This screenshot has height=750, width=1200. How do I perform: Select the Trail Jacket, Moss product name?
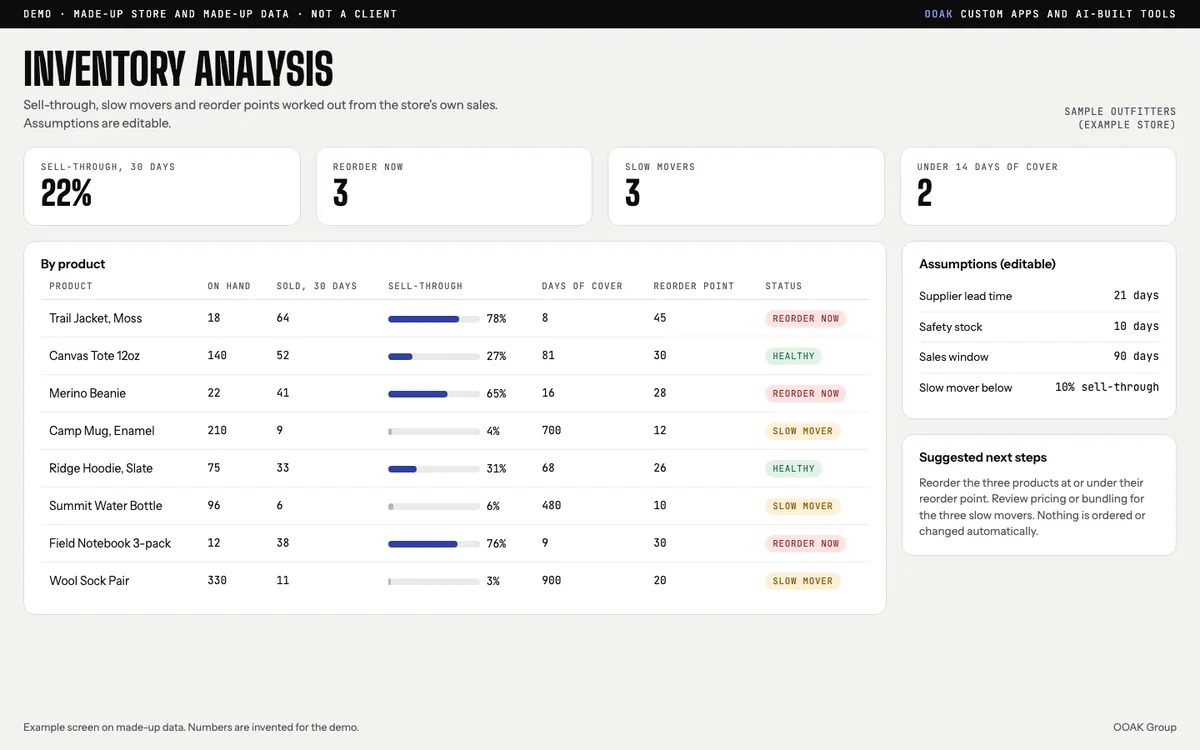click(x=96, y=318)
